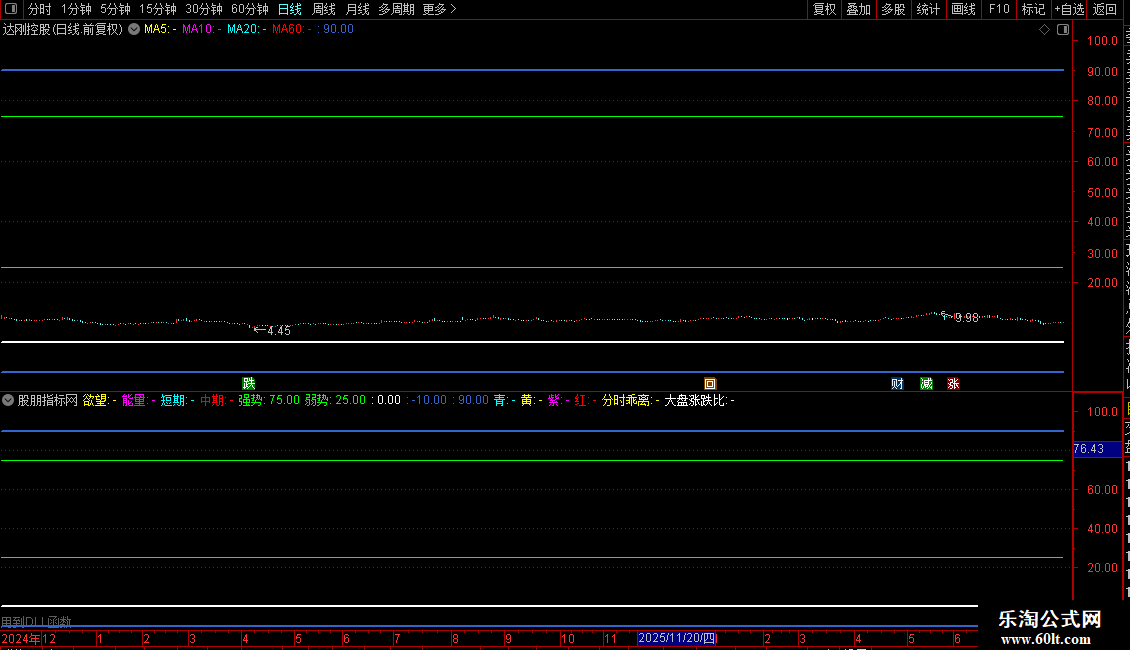Select the 60分钟 period
Image resolution: width=1130 pixels, height=650 pixels.
[x=250, y=9]
